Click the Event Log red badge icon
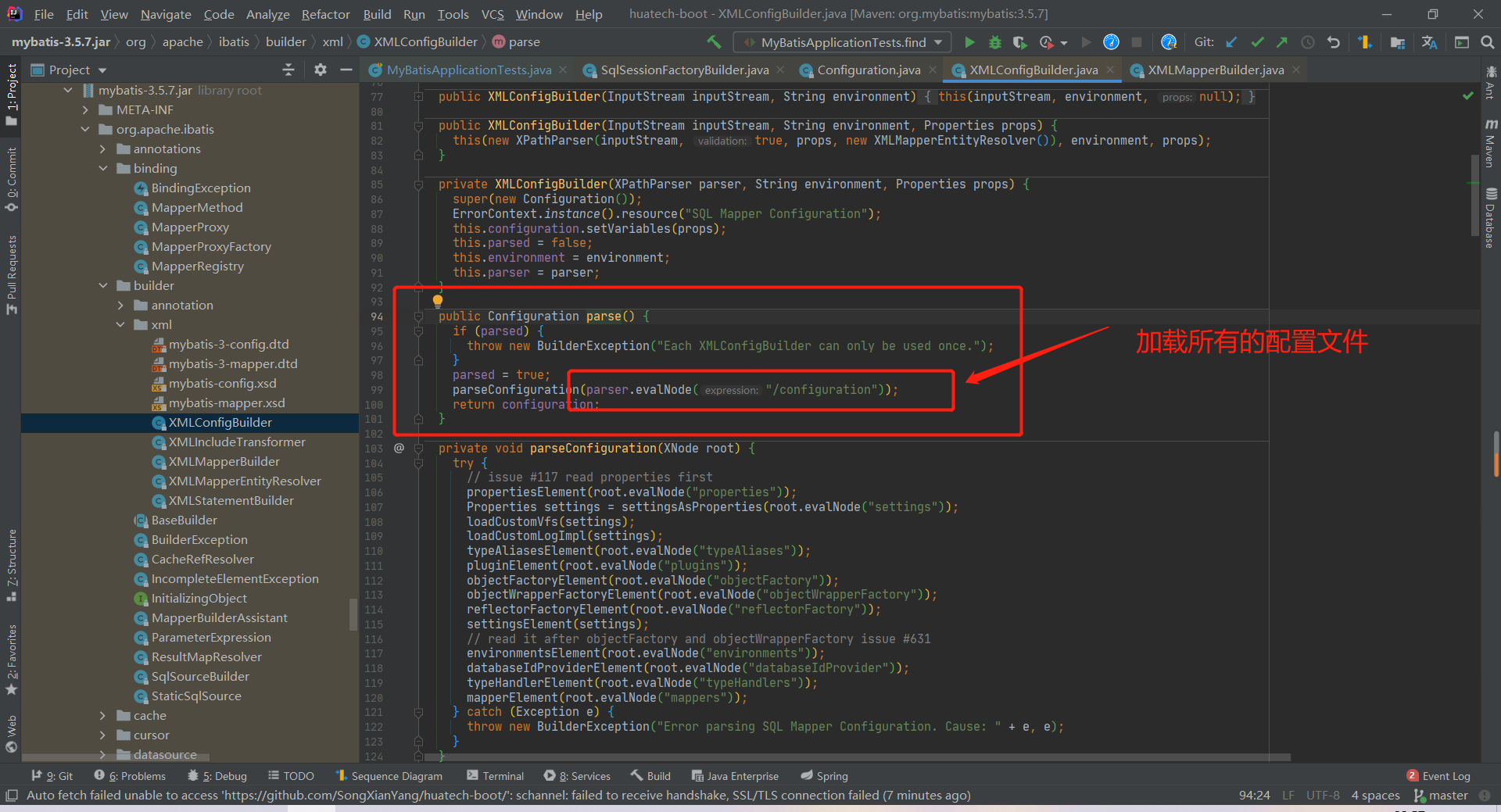This screenshot has width=1501, height=812. tap(1412, 775)
